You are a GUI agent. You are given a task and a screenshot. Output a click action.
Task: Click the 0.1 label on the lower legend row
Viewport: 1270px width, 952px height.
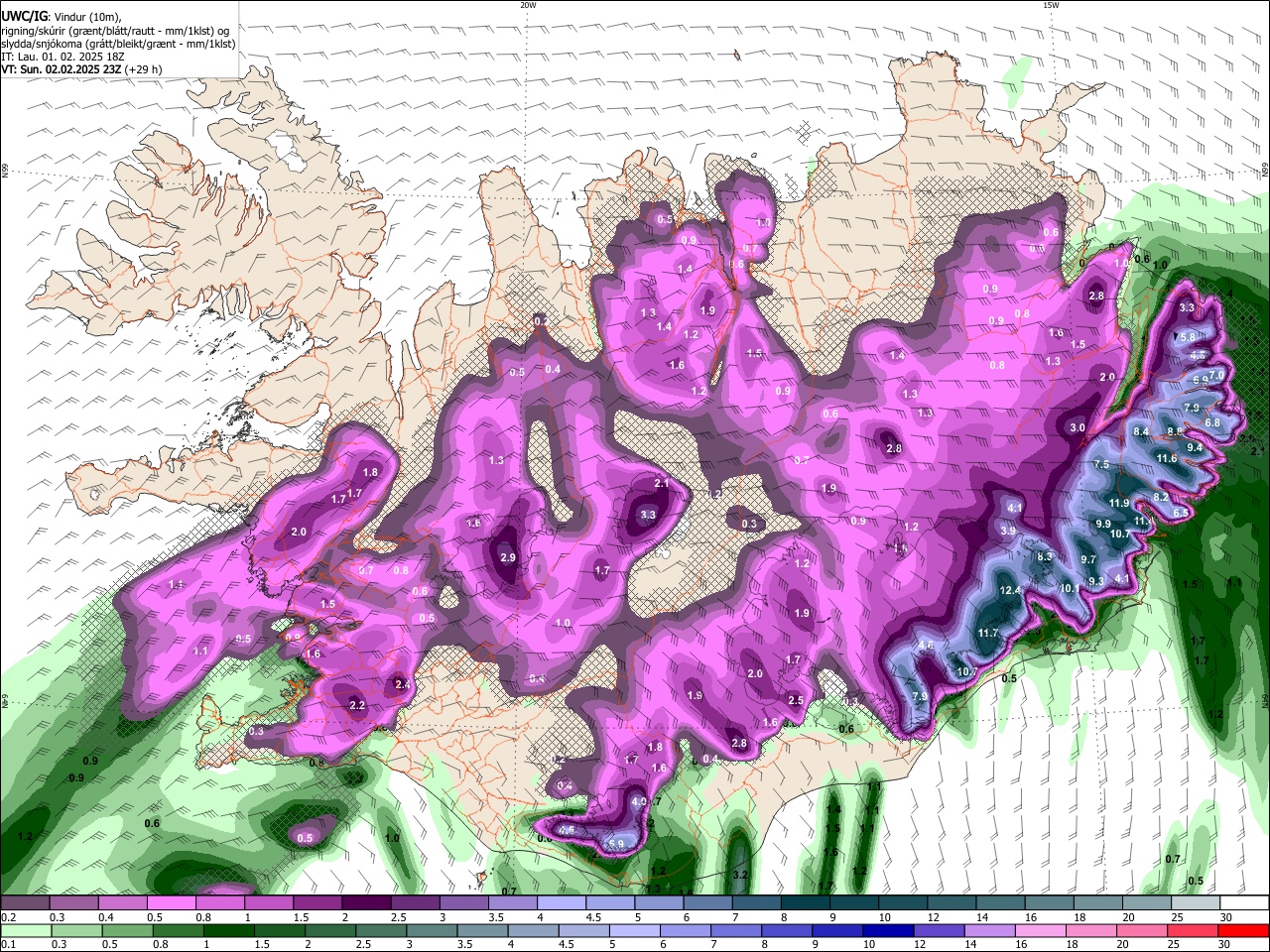tap(8, 945)
